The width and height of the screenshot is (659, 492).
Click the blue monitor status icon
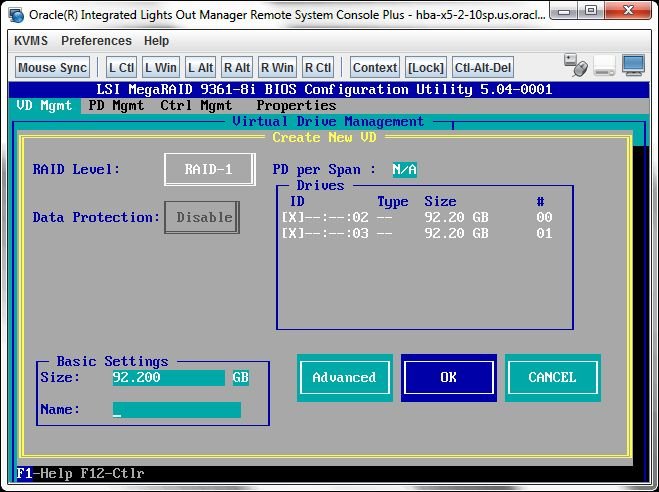click(x=633, y=66)
